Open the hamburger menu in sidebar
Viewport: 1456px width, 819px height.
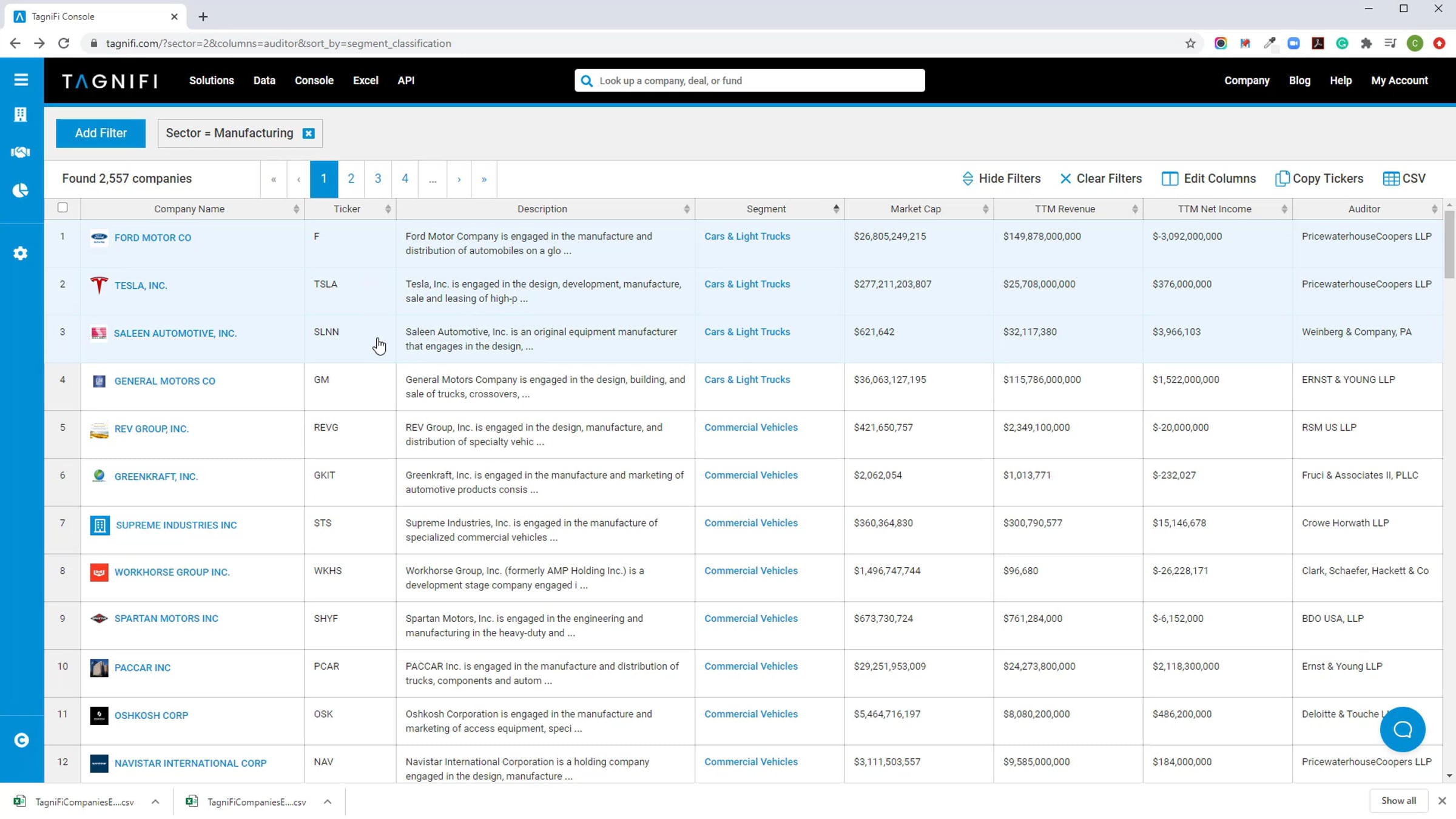(21, 79)
